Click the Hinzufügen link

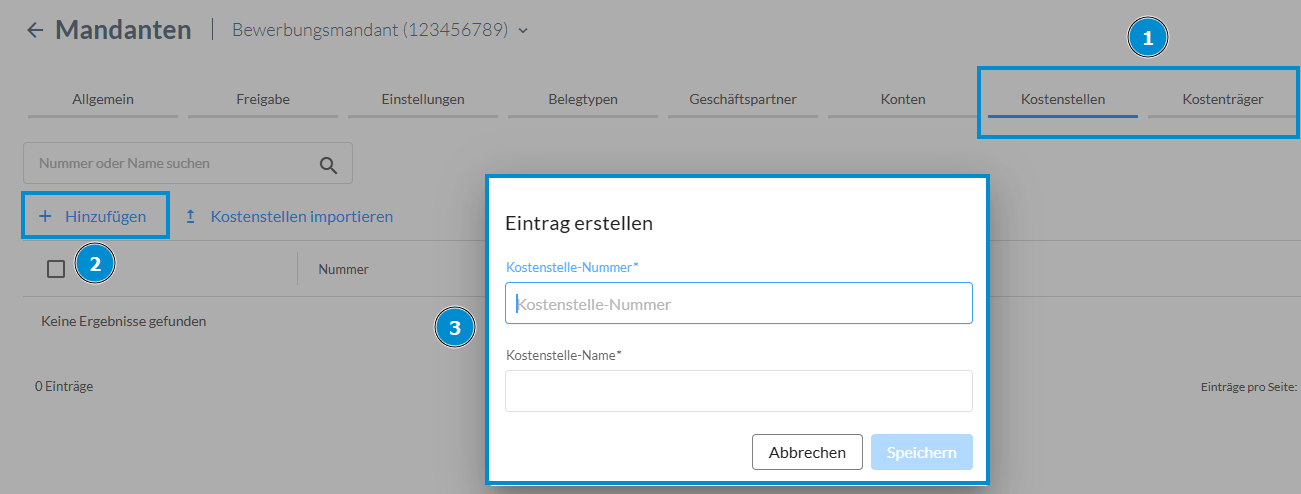105,216
